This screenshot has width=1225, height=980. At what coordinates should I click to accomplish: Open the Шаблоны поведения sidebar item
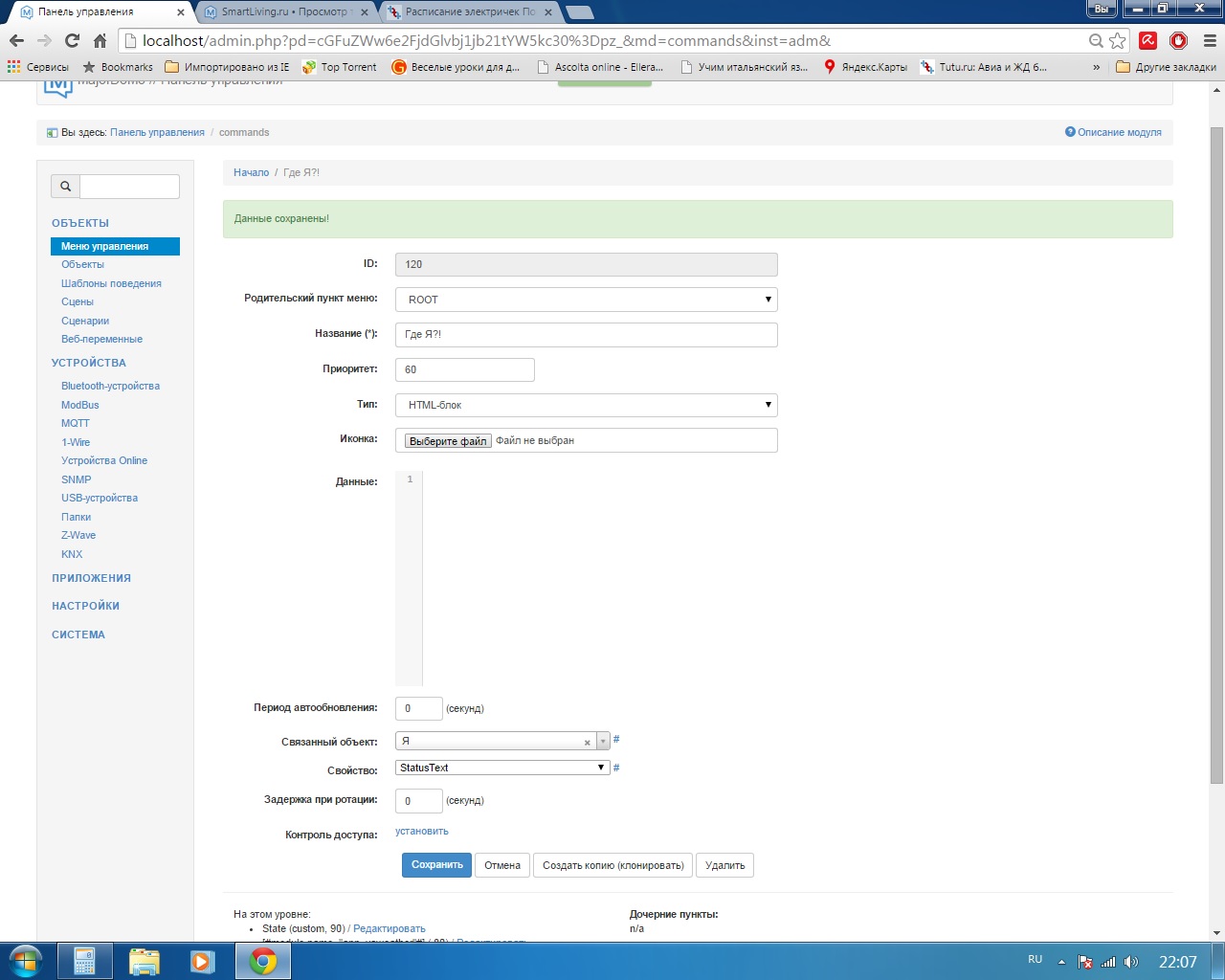tap(111, 283)
